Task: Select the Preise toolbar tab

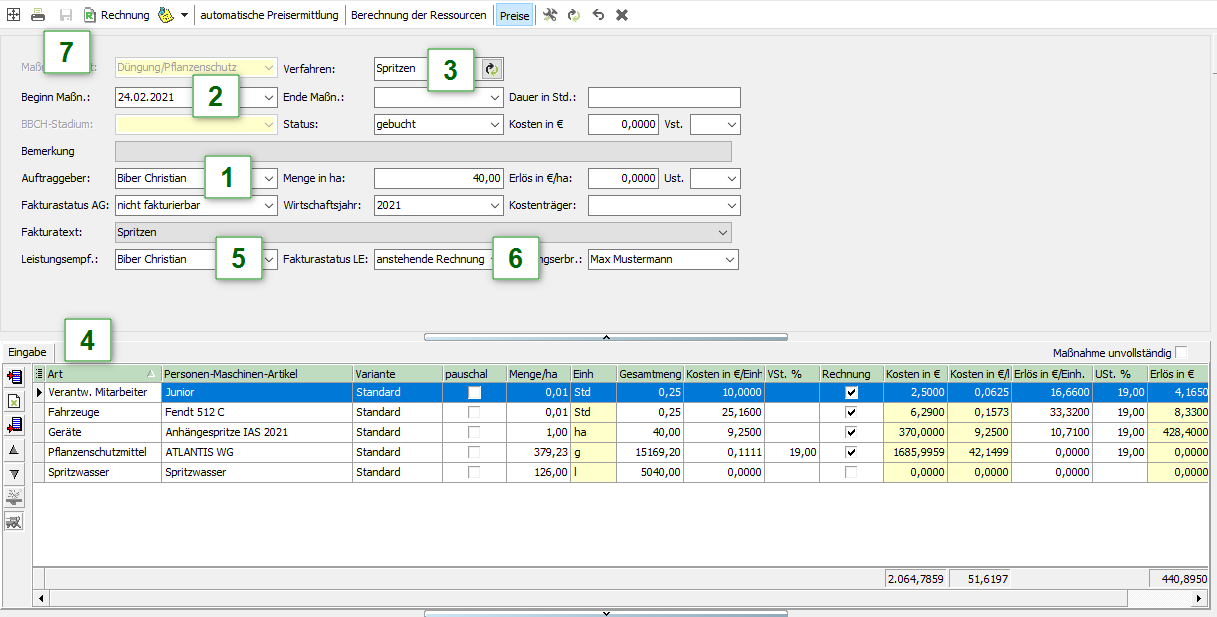Action: (515, 15)
